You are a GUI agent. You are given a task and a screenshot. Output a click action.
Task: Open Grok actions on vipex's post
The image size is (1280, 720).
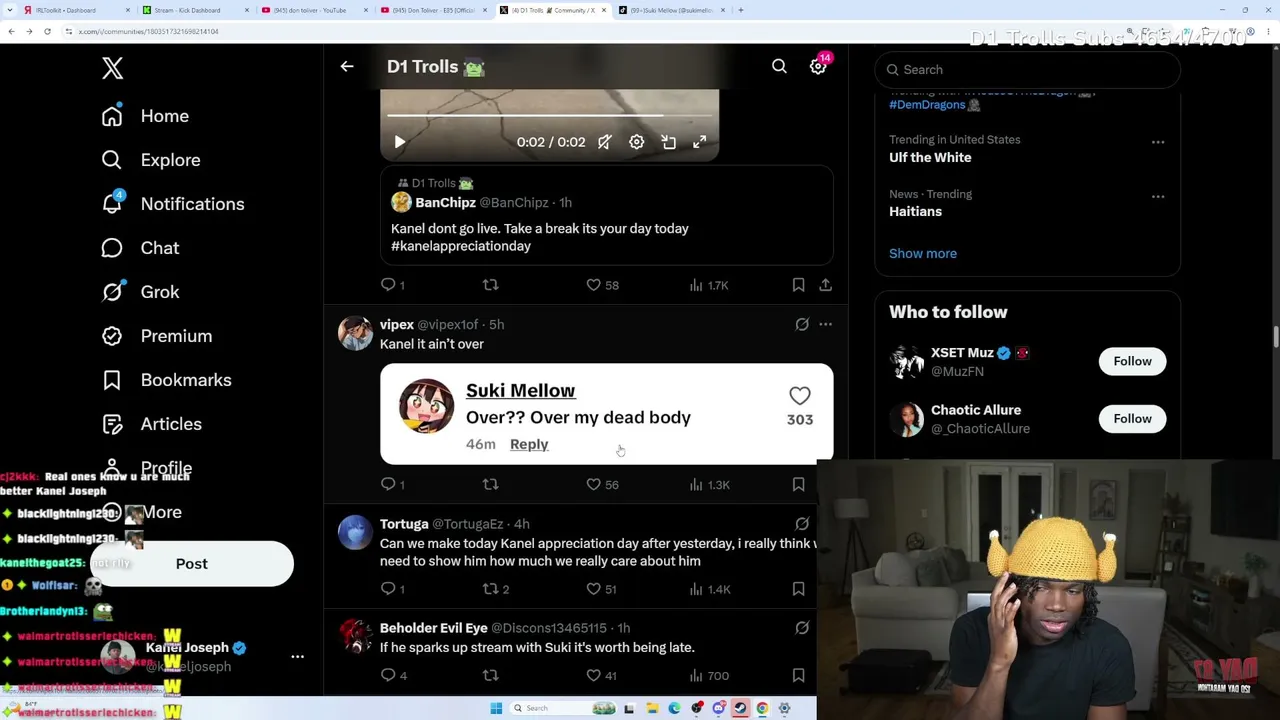tap(802, 324)
